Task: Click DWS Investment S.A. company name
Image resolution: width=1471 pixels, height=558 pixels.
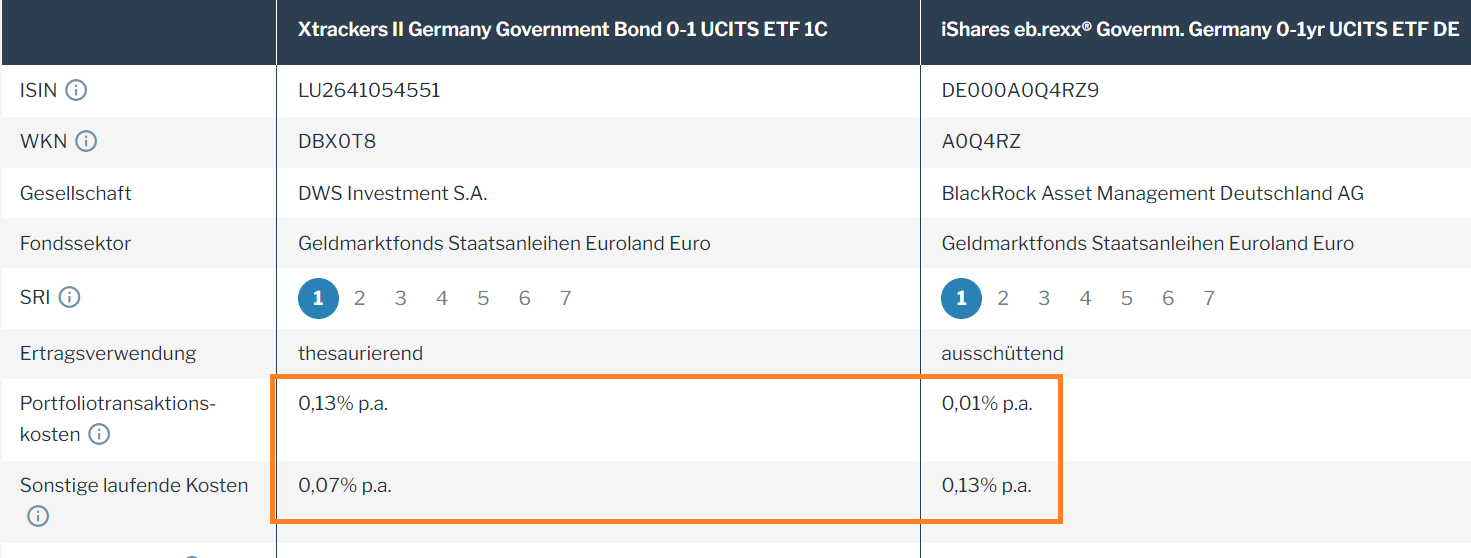Action: (392, 193)
